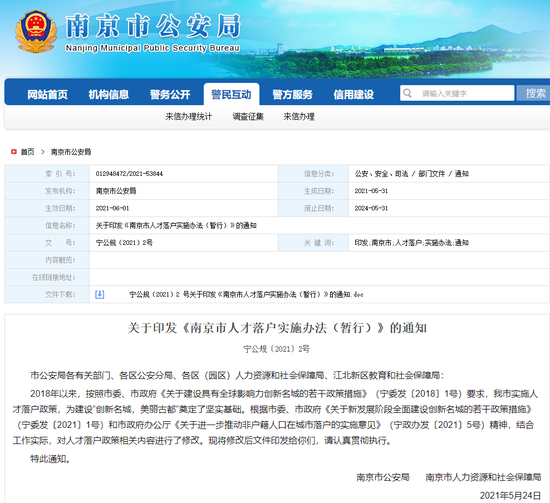Click the article title heading

(x=277, y=328)
